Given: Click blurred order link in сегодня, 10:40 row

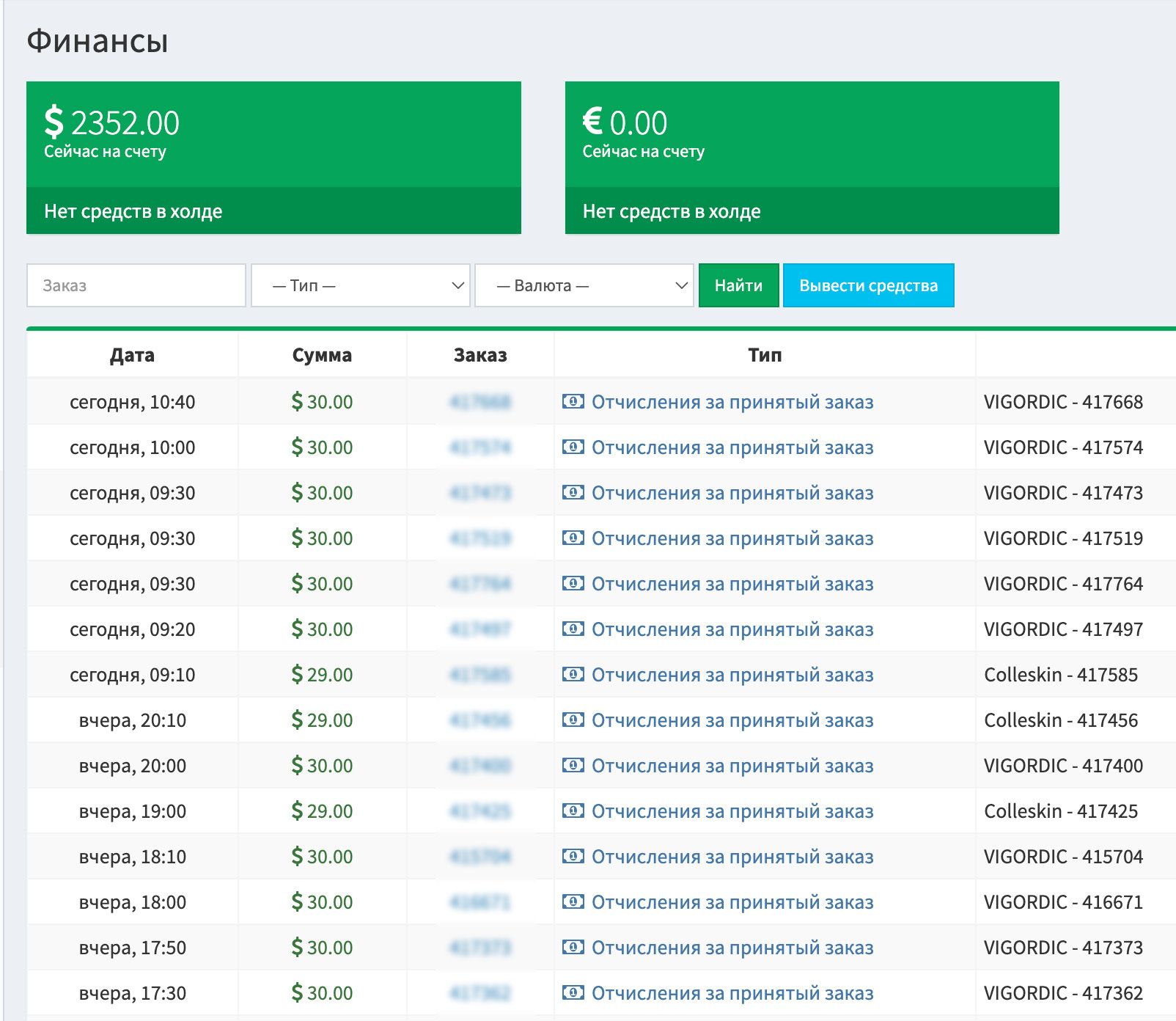Looking at the screenshot, I should point(480,402).
